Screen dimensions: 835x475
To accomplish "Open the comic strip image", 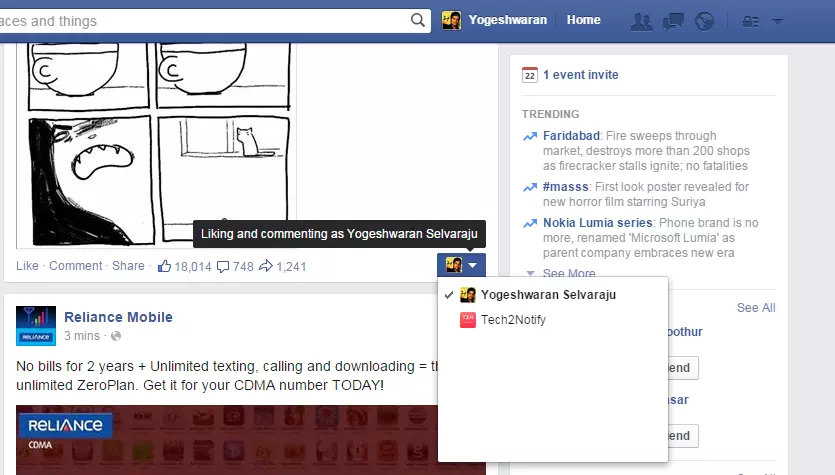I will click(155, 145).
